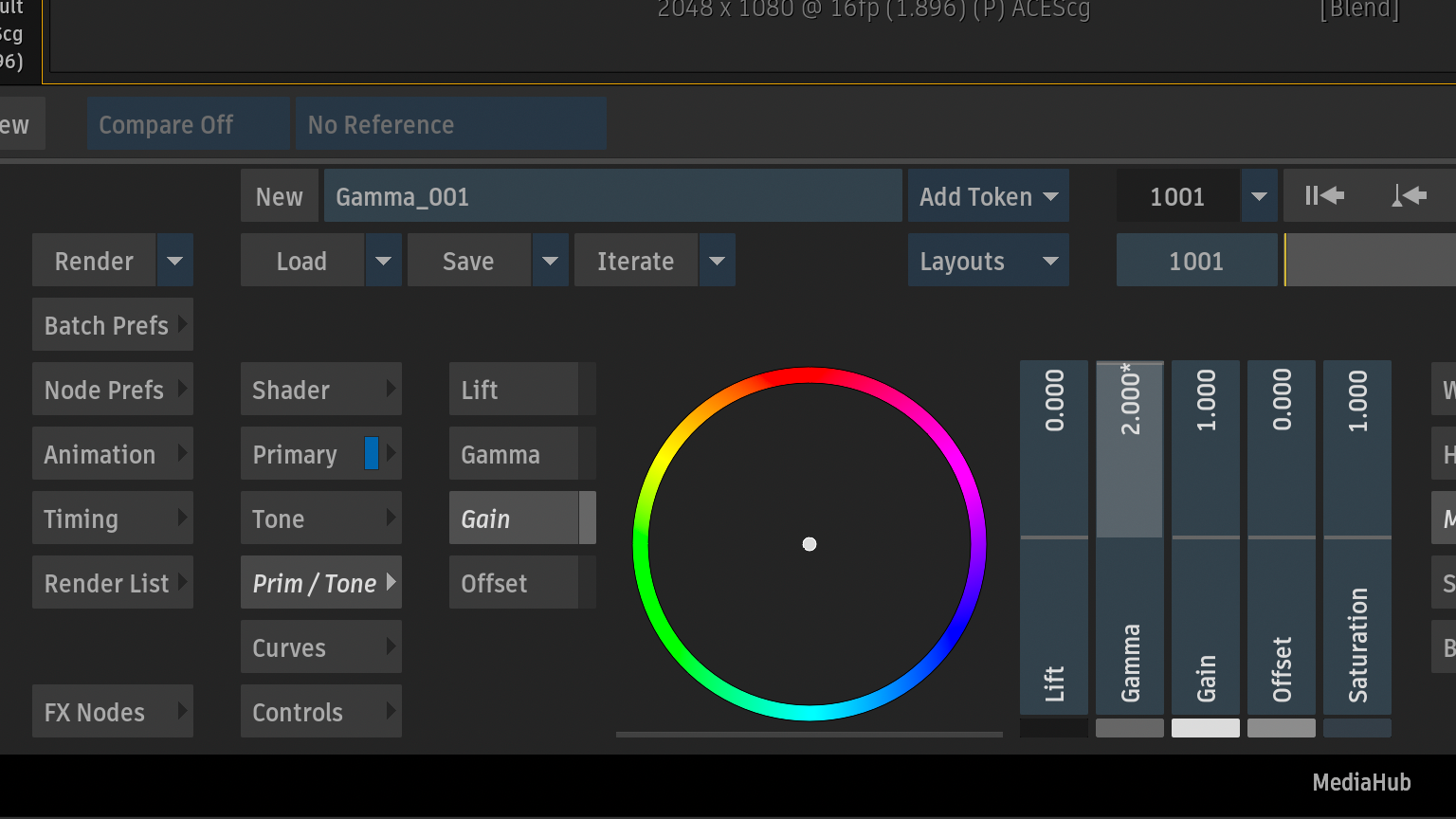1456x819 pixels.
Task: Open FX Nodes
Action: 113,711
